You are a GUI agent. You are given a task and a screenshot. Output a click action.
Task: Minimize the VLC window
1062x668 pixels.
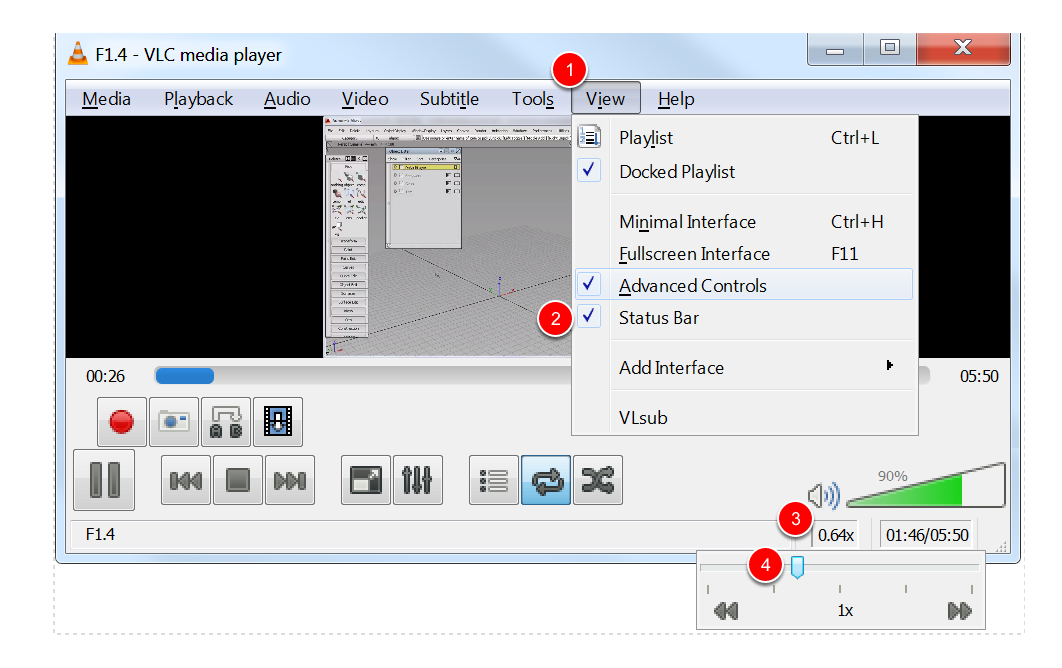point(835,49)
